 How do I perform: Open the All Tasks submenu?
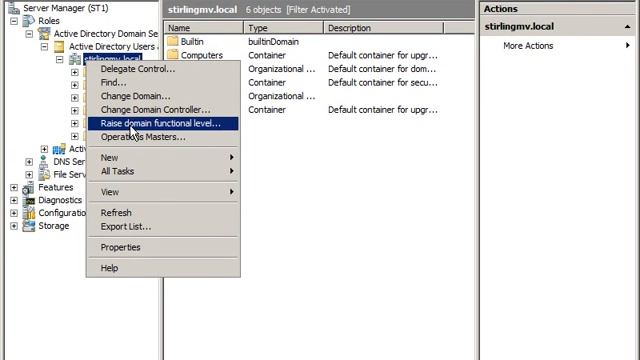[x=163, y=171]
